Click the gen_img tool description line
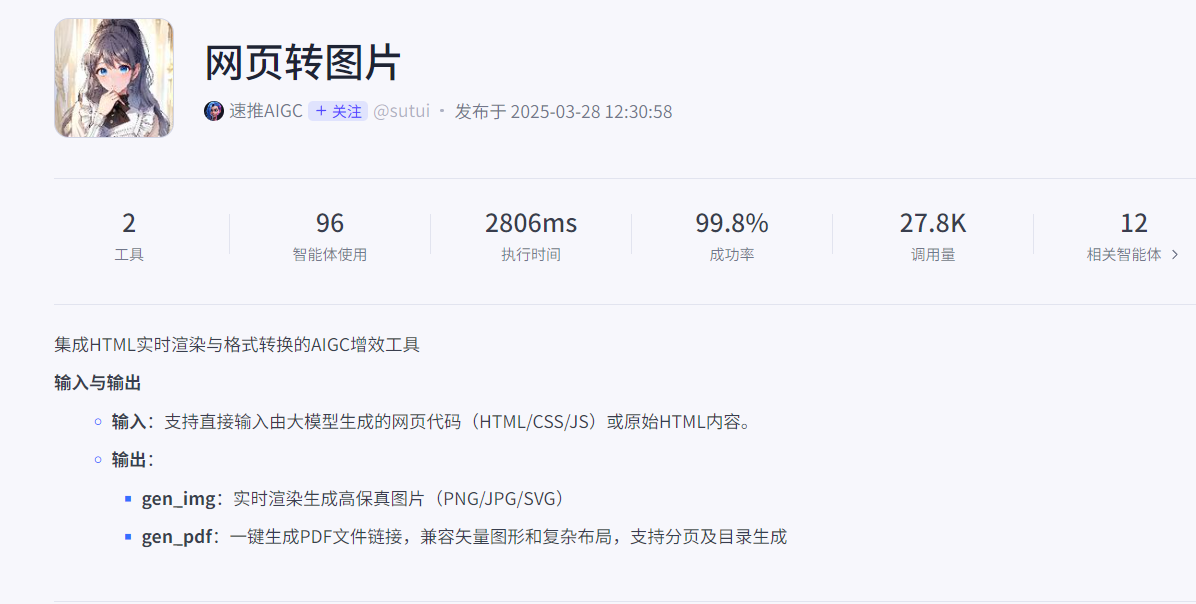 coord(355,499)
